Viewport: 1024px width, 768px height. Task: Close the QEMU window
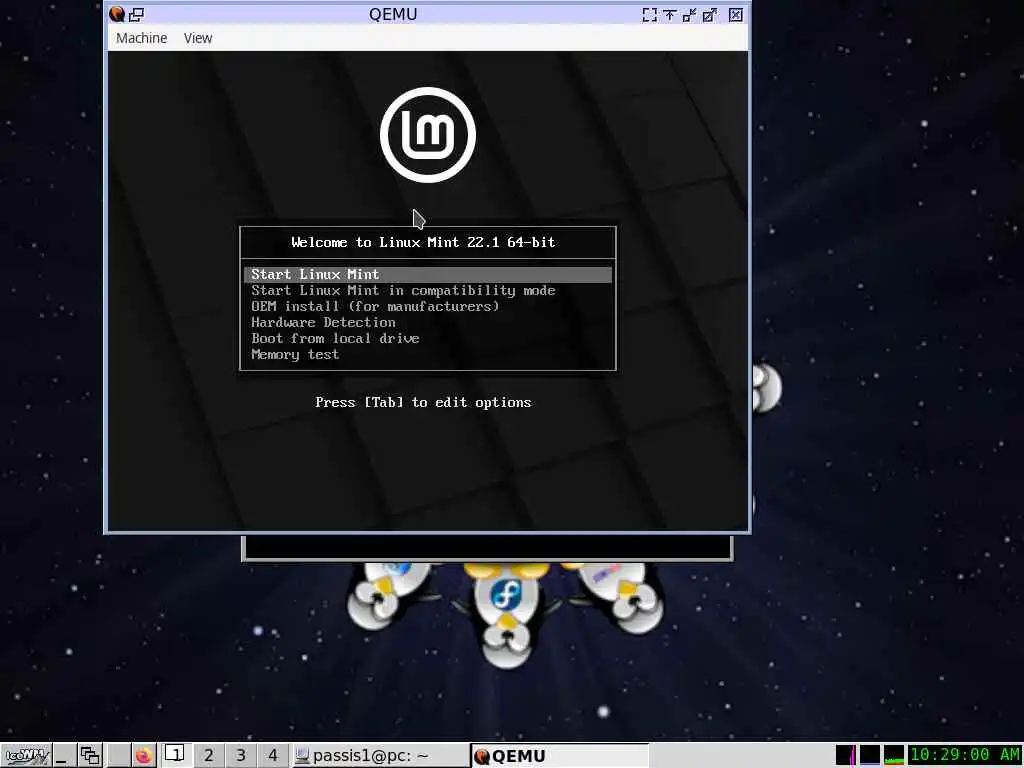(x=736, y=14)
